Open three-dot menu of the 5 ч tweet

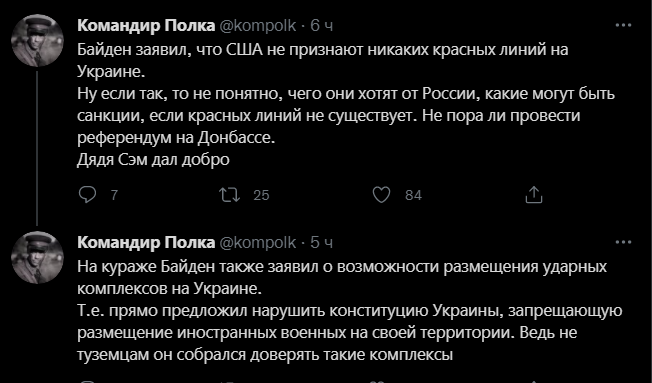pyautogui.click(x=623, y=242)
